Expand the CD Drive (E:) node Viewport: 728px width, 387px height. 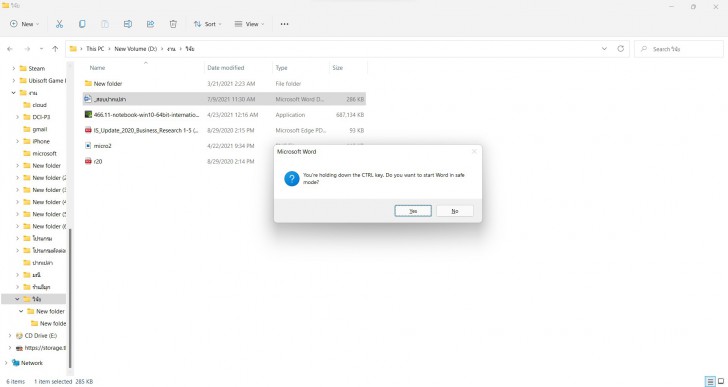click(10, 335)
